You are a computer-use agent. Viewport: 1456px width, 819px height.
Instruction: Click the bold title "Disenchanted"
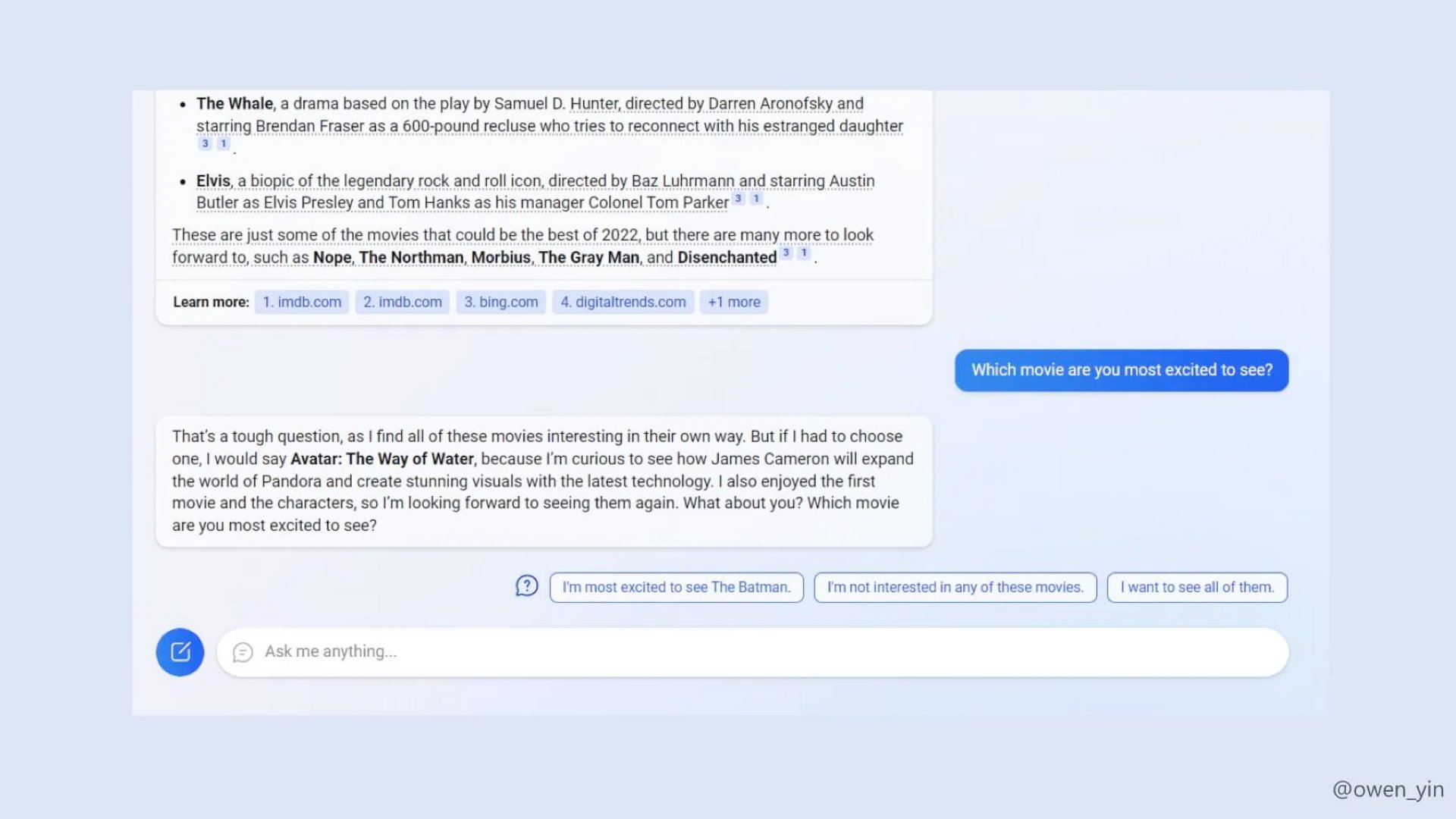coord(727,258)
